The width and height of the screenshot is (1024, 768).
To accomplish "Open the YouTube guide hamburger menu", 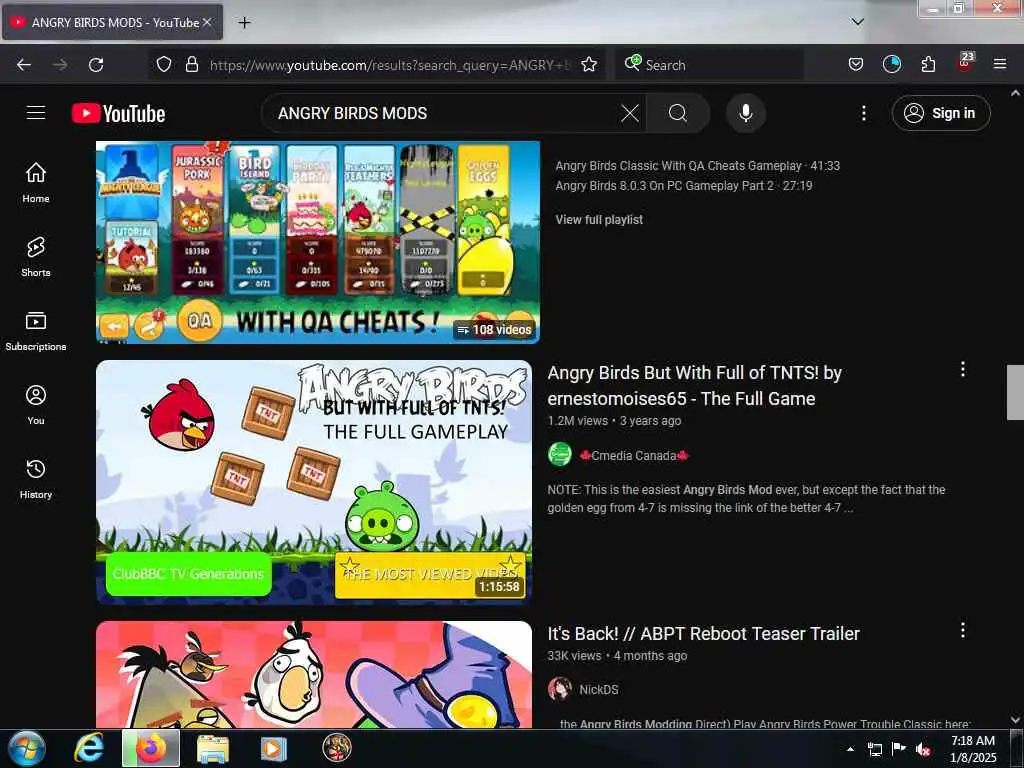I will tap(36, 113).
